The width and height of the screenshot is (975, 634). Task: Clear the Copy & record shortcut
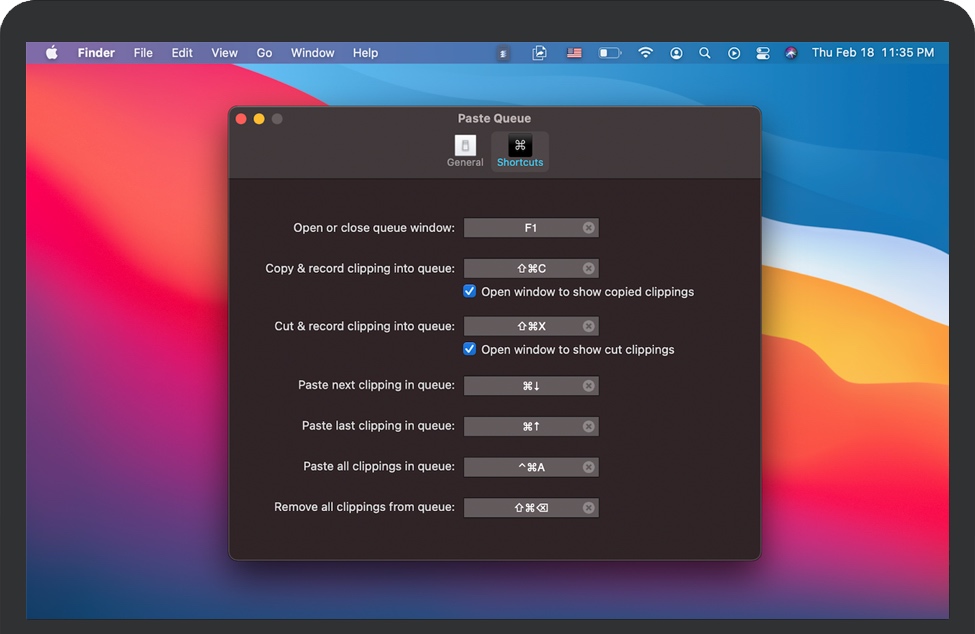(x=589, y=268)
